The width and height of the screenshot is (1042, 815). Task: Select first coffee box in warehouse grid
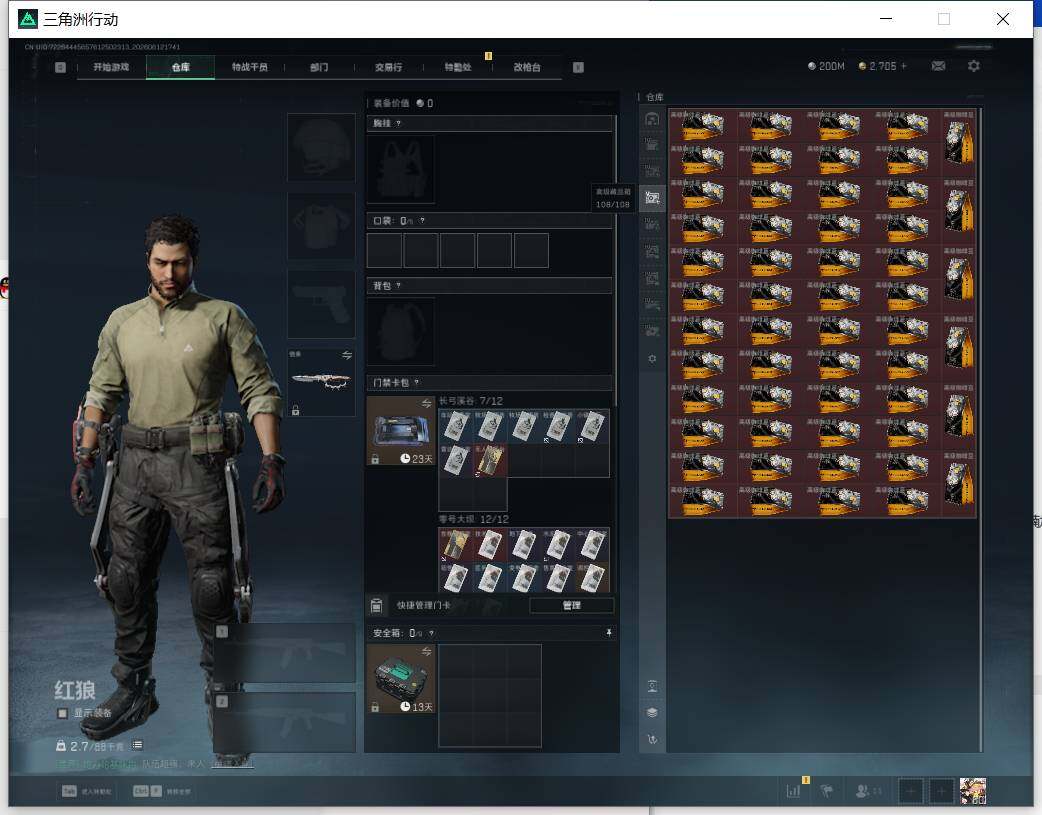tap(703, 126)
